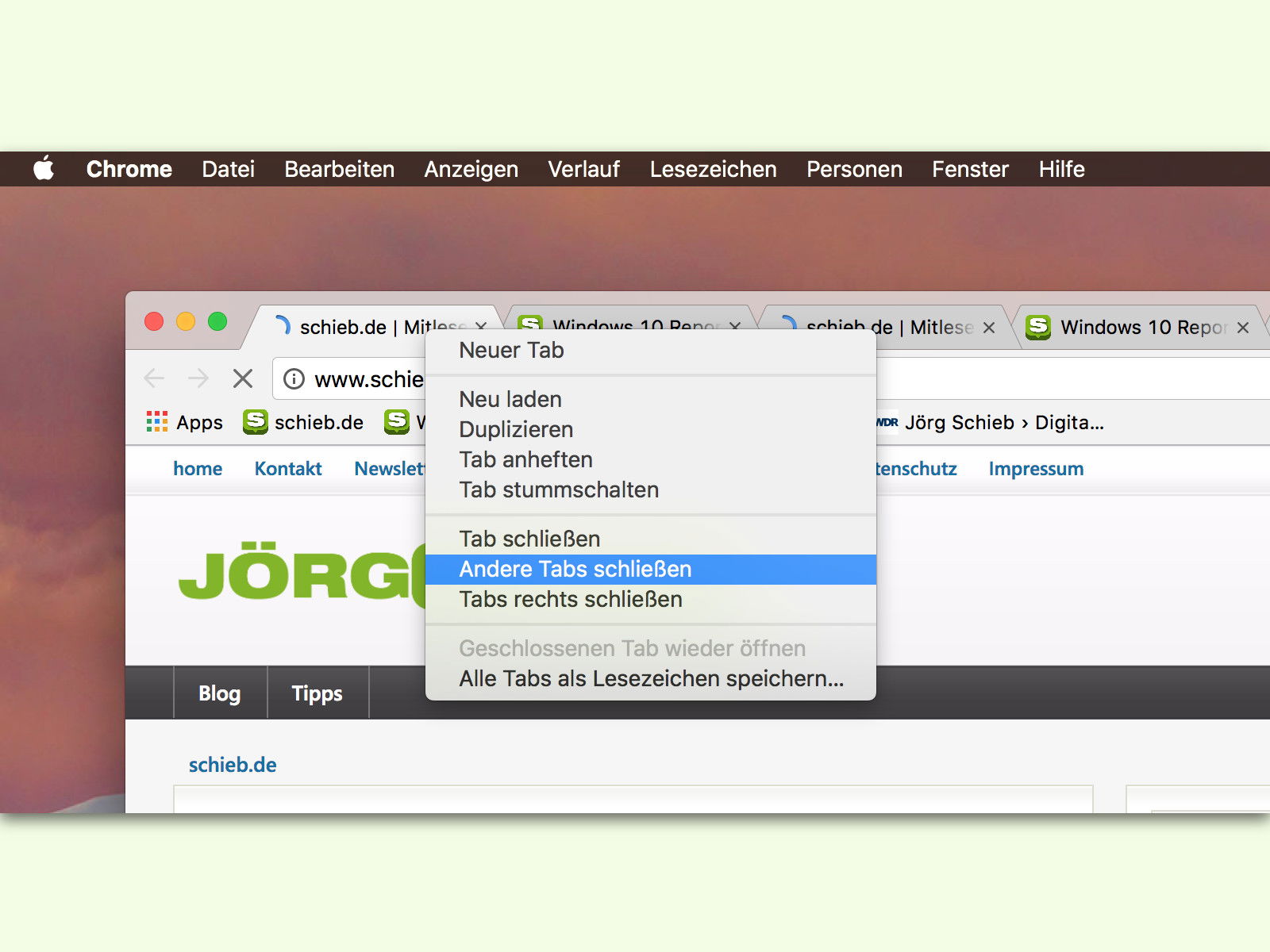Stop page loading with X button
The image size is (1270, 952).
pyautogui.click(x=243, y=378)
